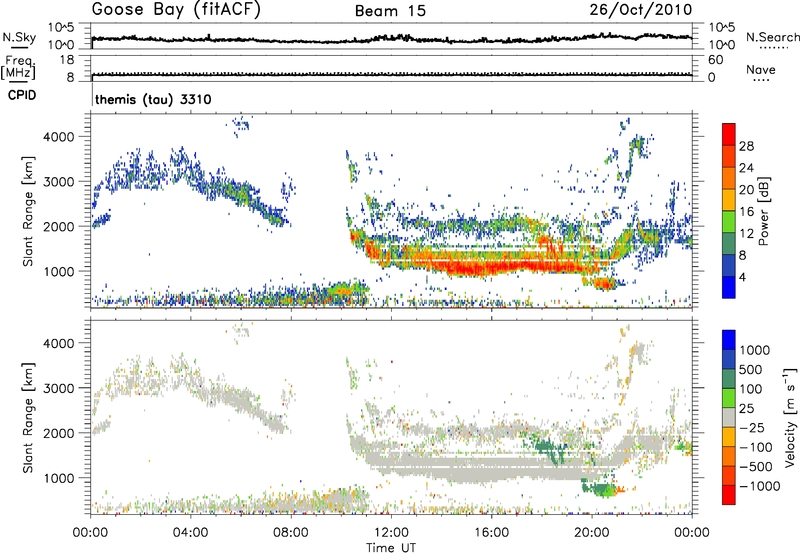Click the "12:00" time tick label
This screenshot has width=800, height=554.
click(x=391, y=533)
